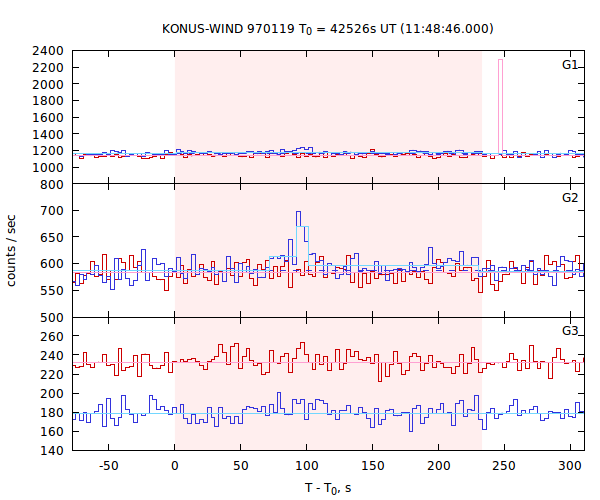Screen dimensions: 600x500
Task: Select the G2 panel label
Action: [x=570, y=197]
